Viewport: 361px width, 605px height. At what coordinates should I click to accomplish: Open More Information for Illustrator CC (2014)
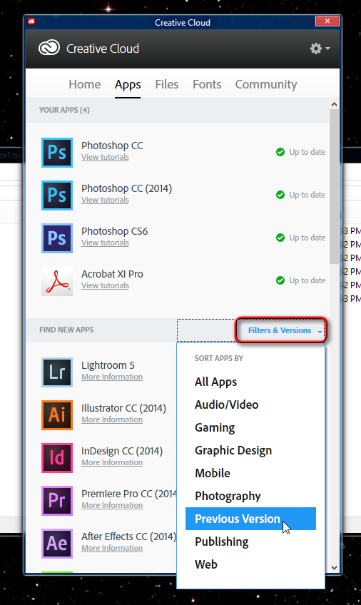[x=112, y=420]
